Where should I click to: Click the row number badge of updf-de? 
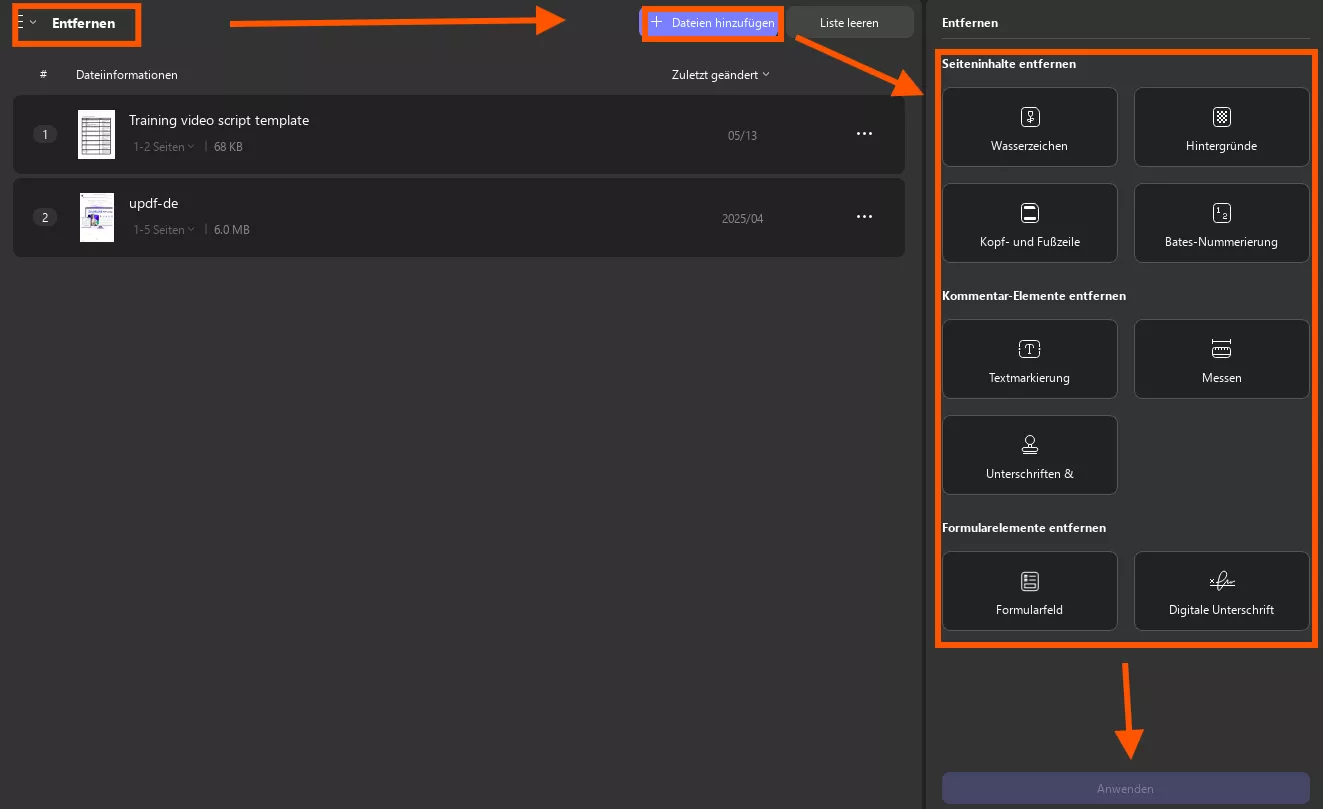[45, 217]
